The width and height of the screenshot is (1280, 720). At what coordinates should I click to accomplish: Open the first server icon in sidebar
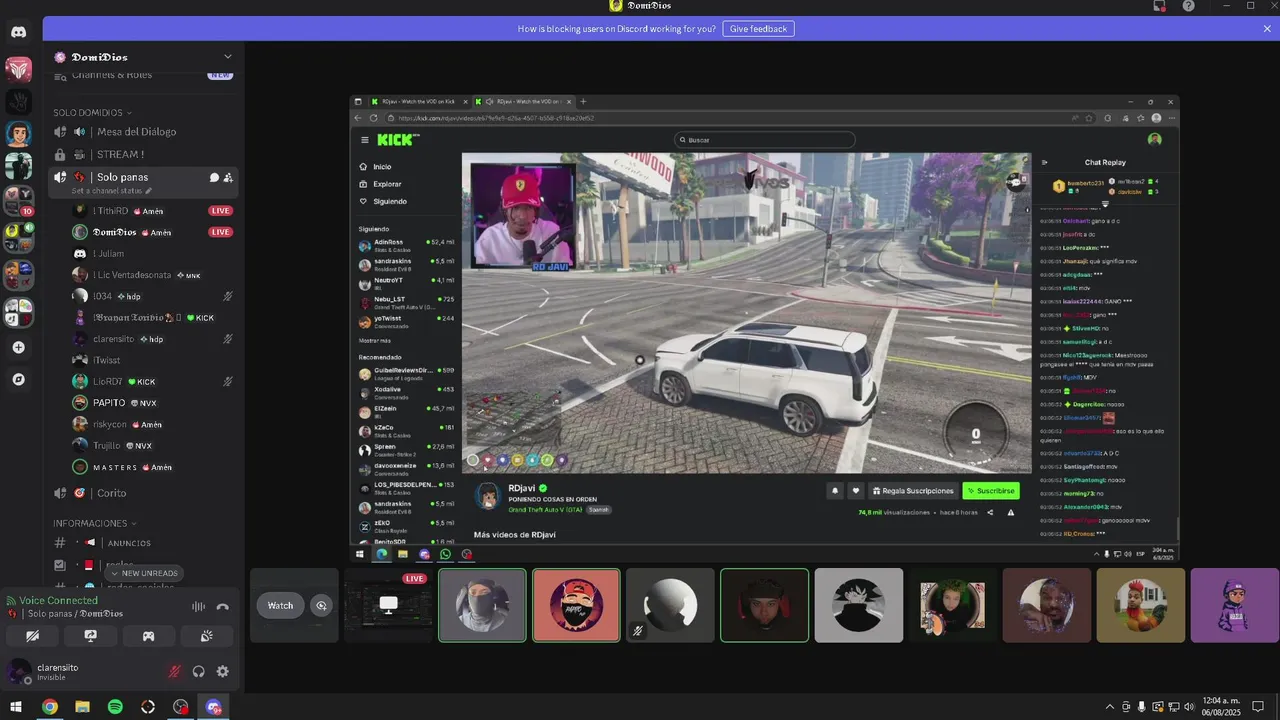(19, 69)
